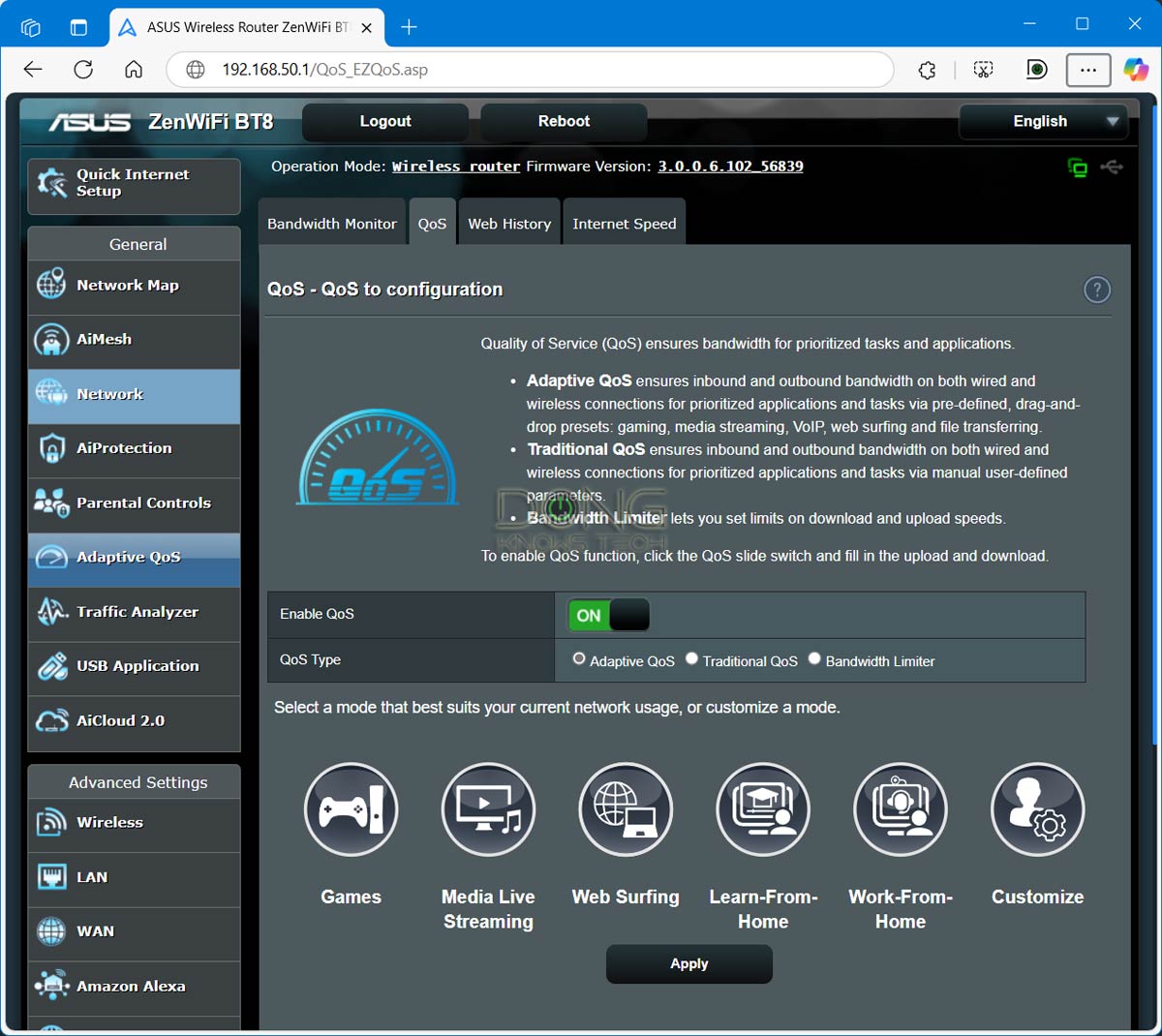
Task: Open LAN advanced settings
Action: 134,879
